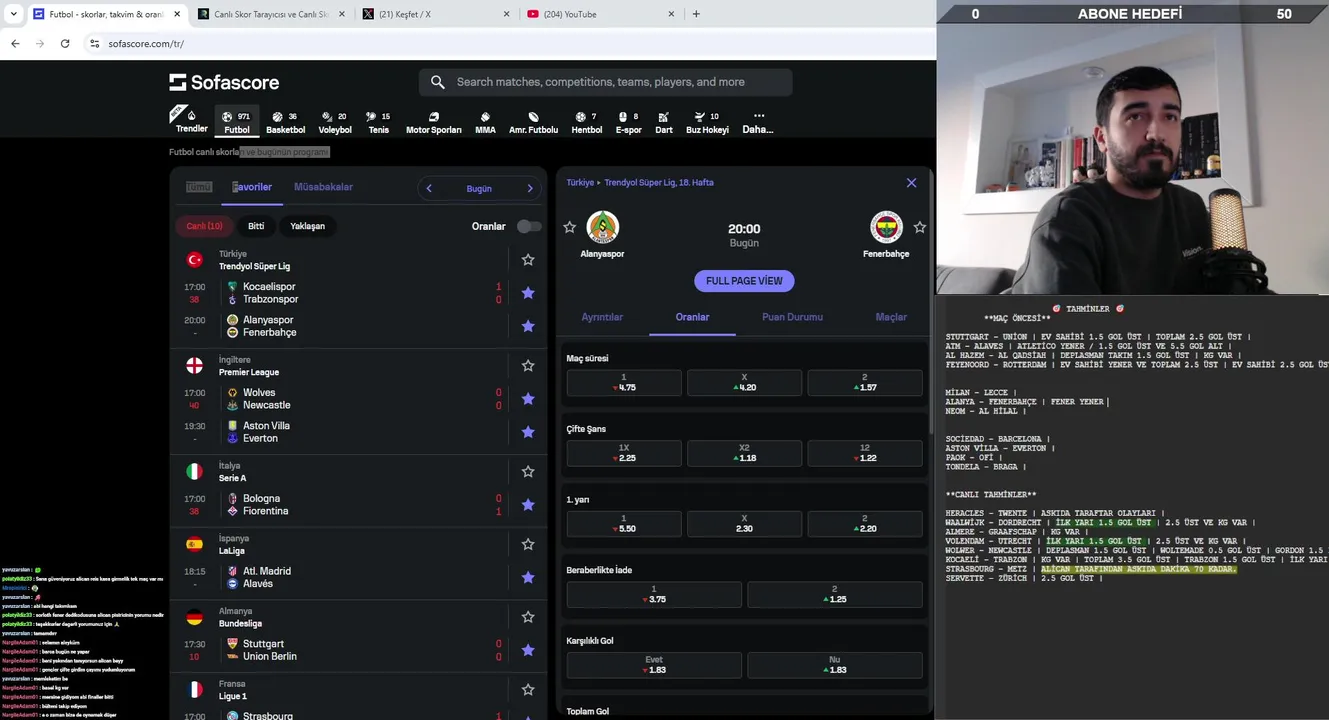Filter by Canlı (10) matches
1329x720 pixels.
click(x=204, y=226)
